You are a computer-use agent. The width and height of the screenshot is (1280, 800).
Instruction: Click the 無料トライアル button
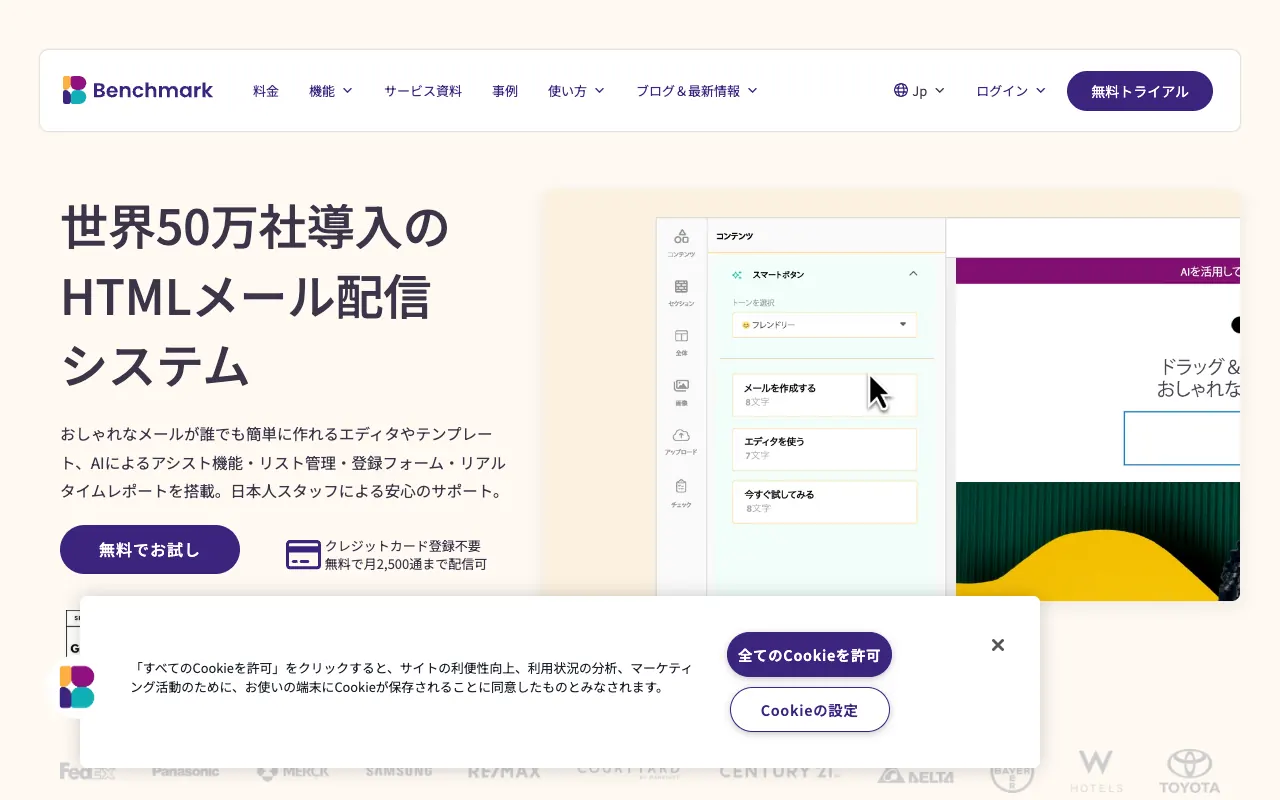[1140, 91]
